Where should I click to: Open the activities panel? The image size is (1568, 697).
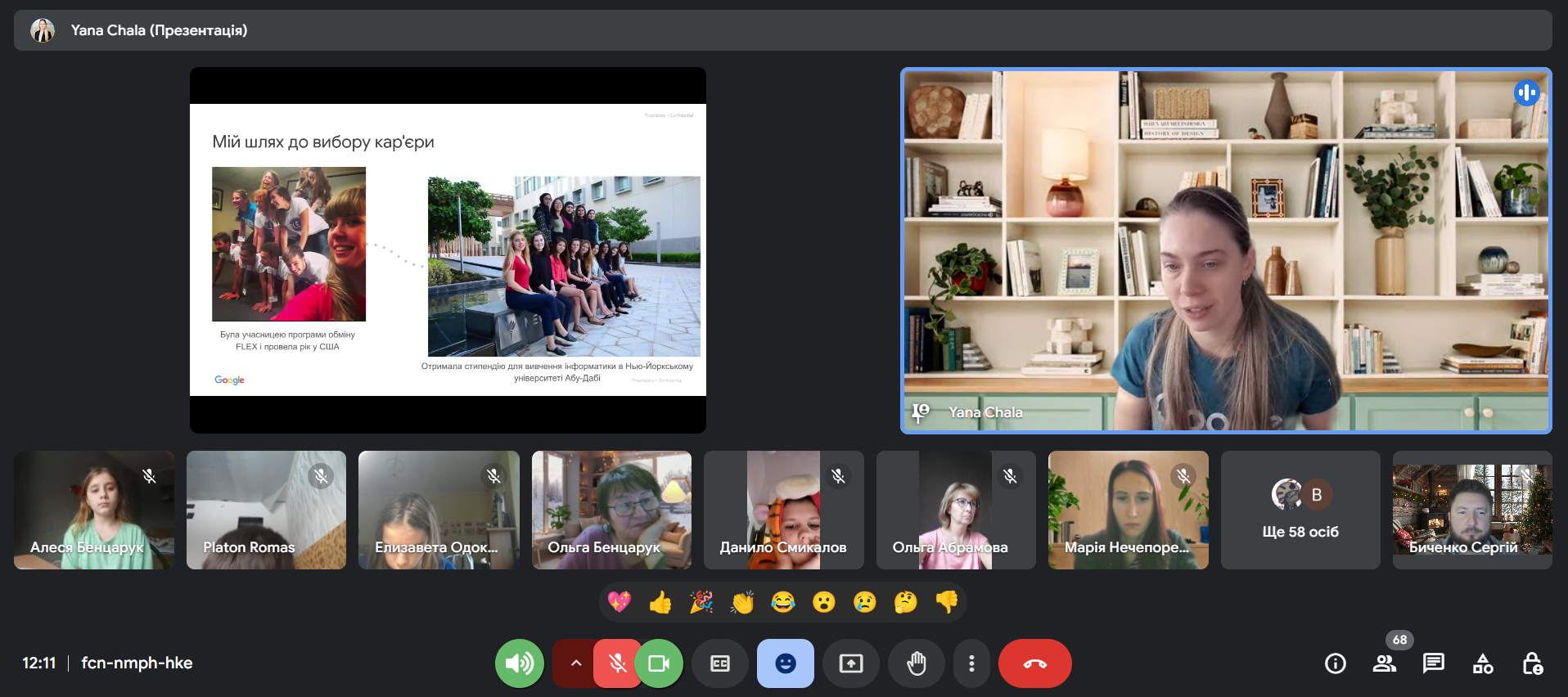click(1483, 663)
